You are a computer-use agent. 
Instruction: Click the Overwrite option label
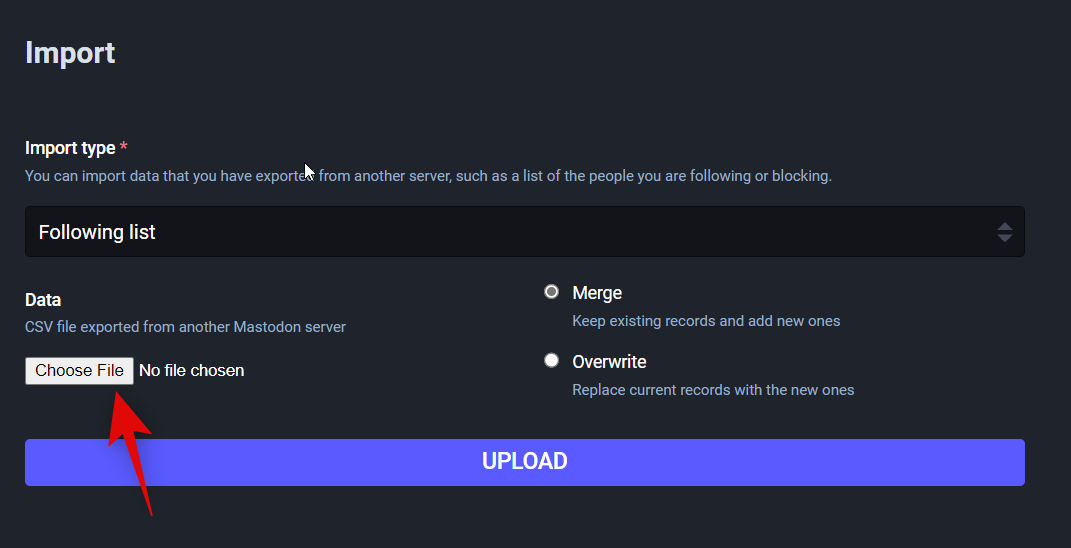[x=609, y=361]
